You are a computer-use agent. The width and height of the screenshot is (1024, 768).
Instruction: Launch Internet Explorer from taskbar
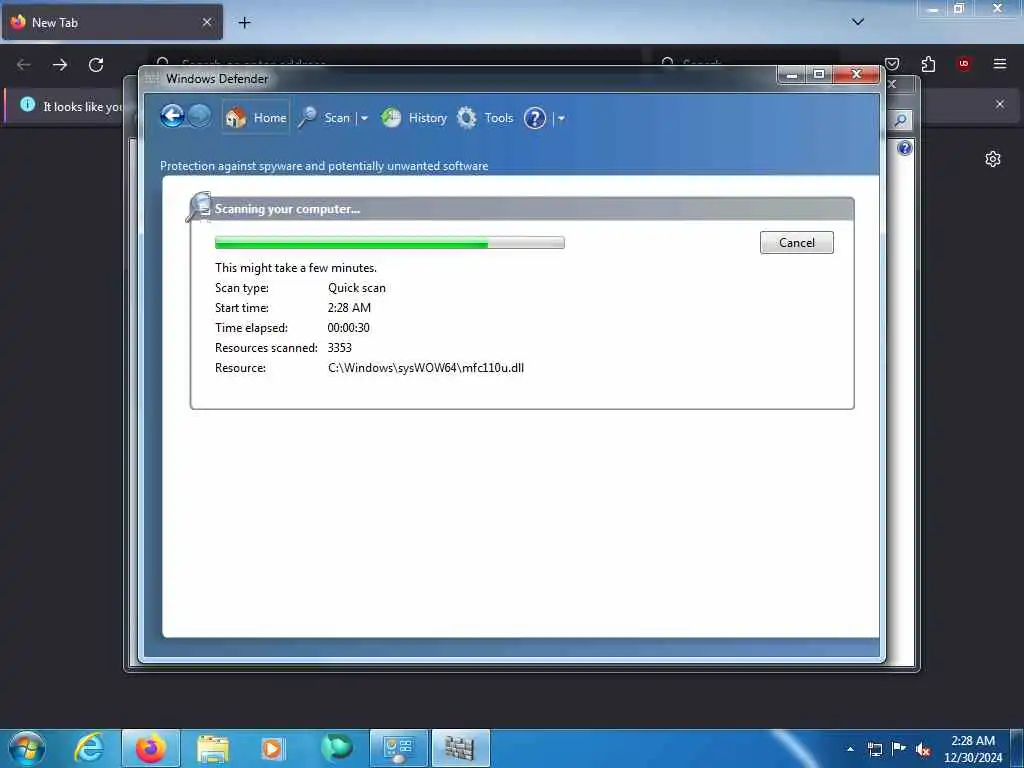tap(89, 748)
